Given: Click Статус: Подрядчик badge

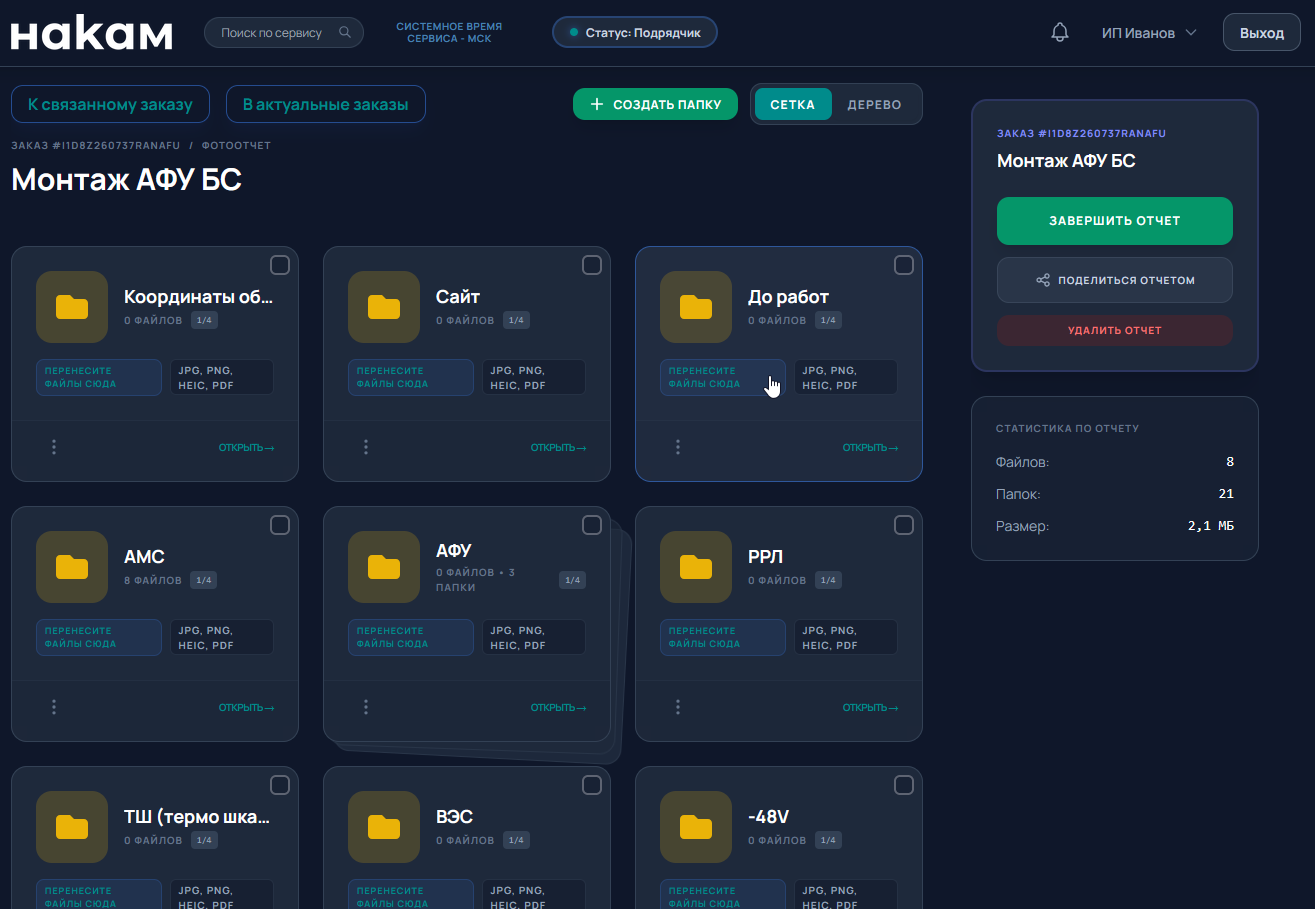Looking at the screenshot, I should click(x=635, y=32).
